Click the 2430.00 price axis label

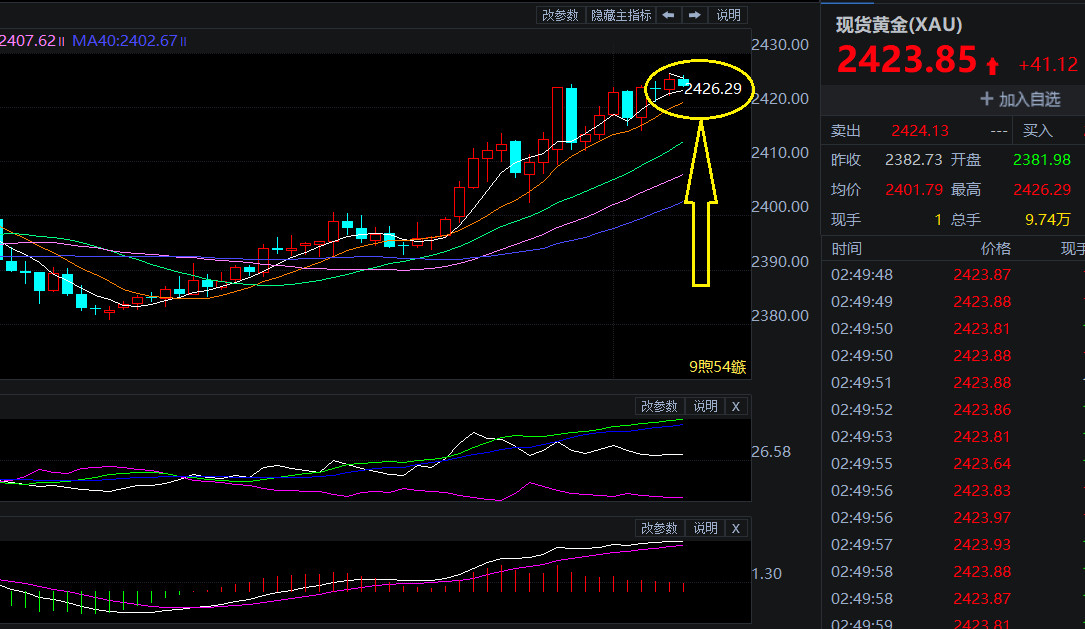pos(780,45)
